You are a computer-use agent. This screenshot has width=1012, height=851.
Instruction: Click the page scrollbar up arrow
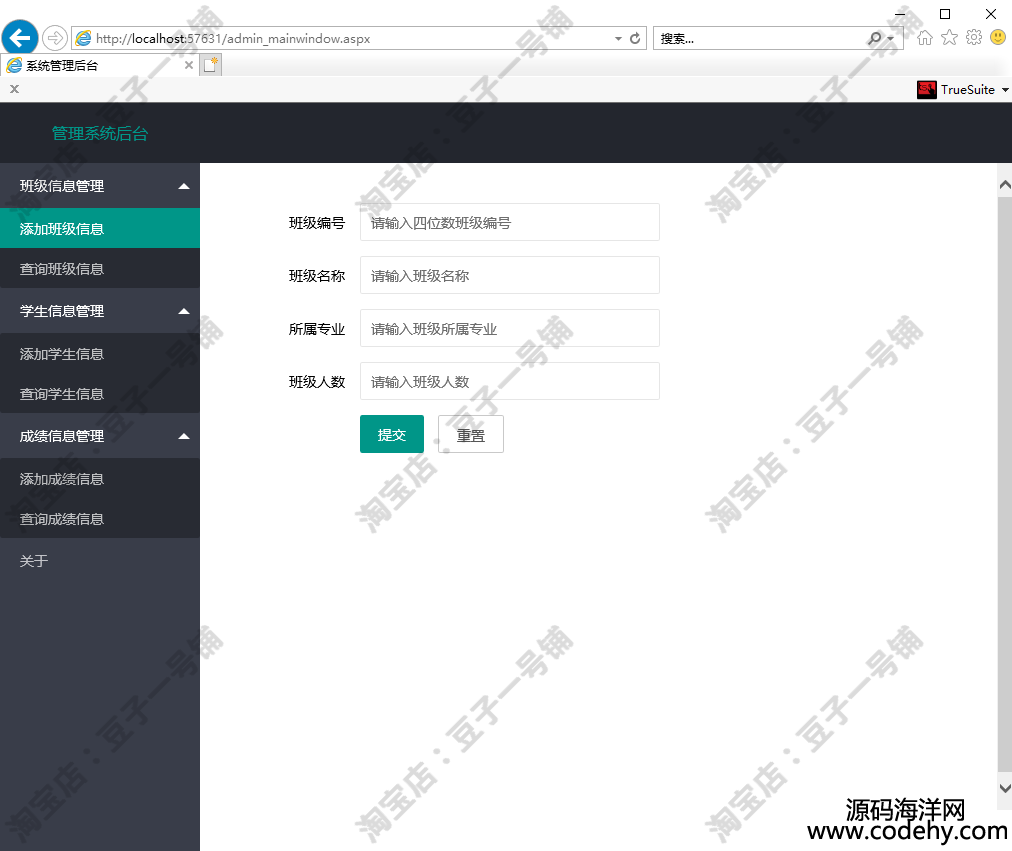click(1005, 185)
